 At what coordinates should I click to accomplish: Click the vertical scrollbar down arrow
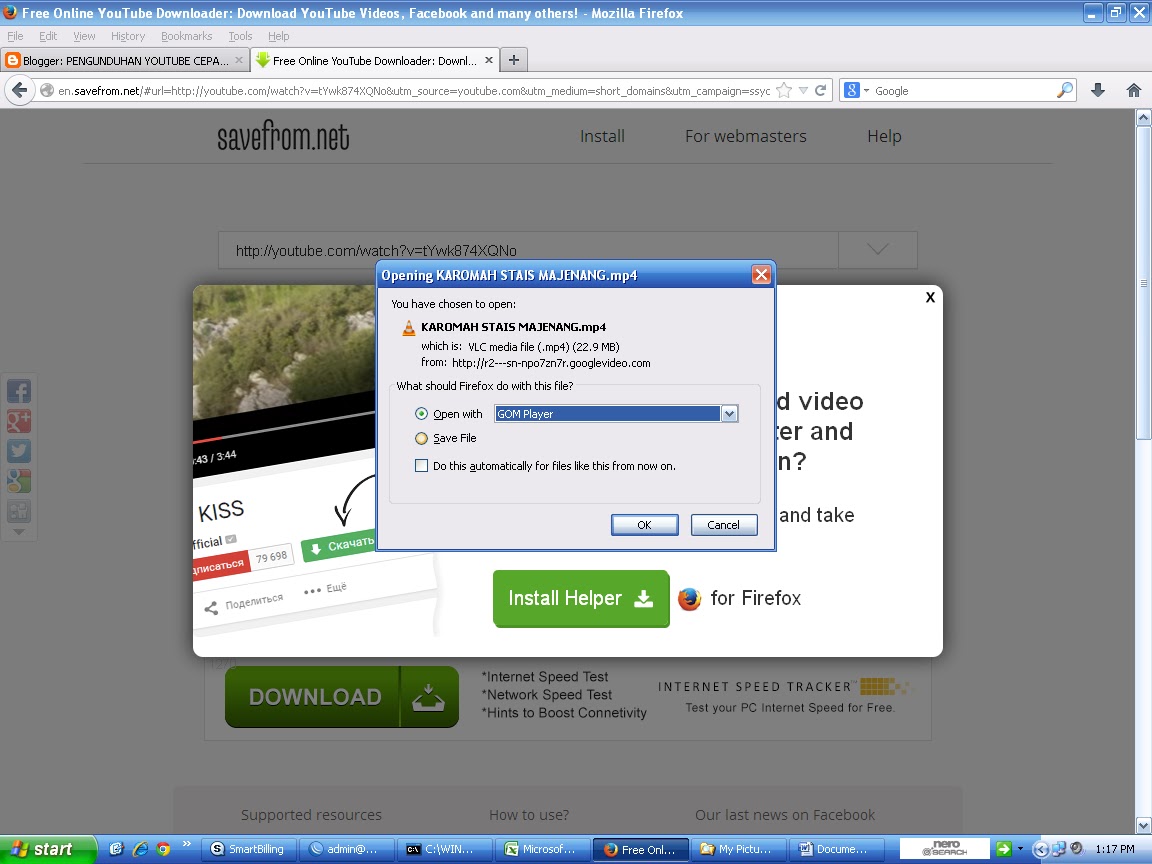click(x=1143, y=825)
